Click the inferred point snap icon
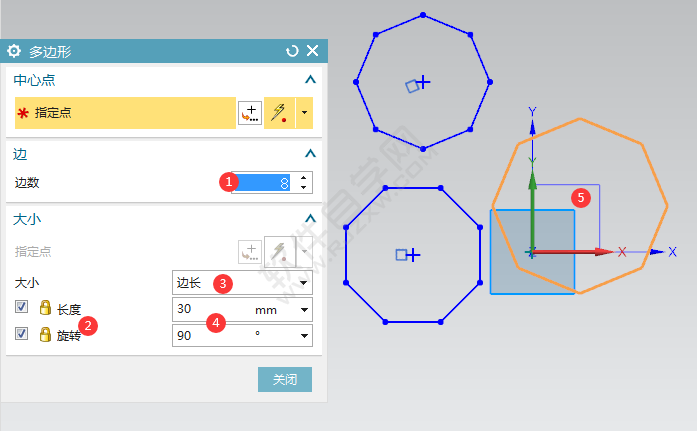697x431 pixels. (x=279, y=113)
